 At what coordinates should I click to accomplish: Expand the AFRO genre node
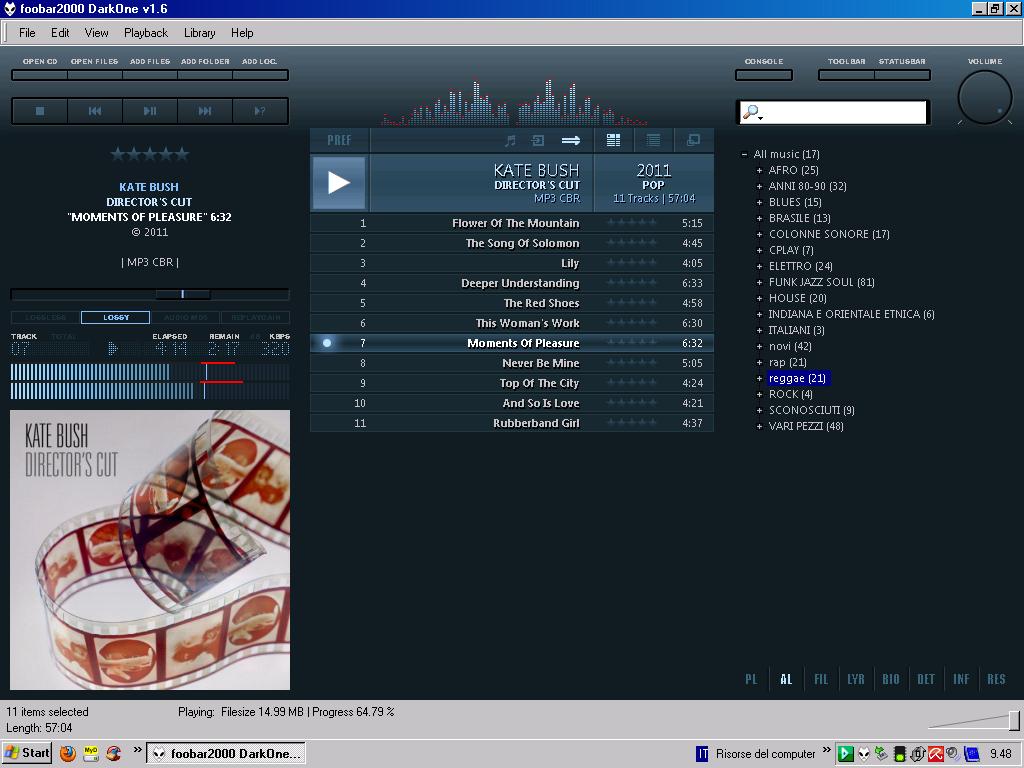click(760, 170)
